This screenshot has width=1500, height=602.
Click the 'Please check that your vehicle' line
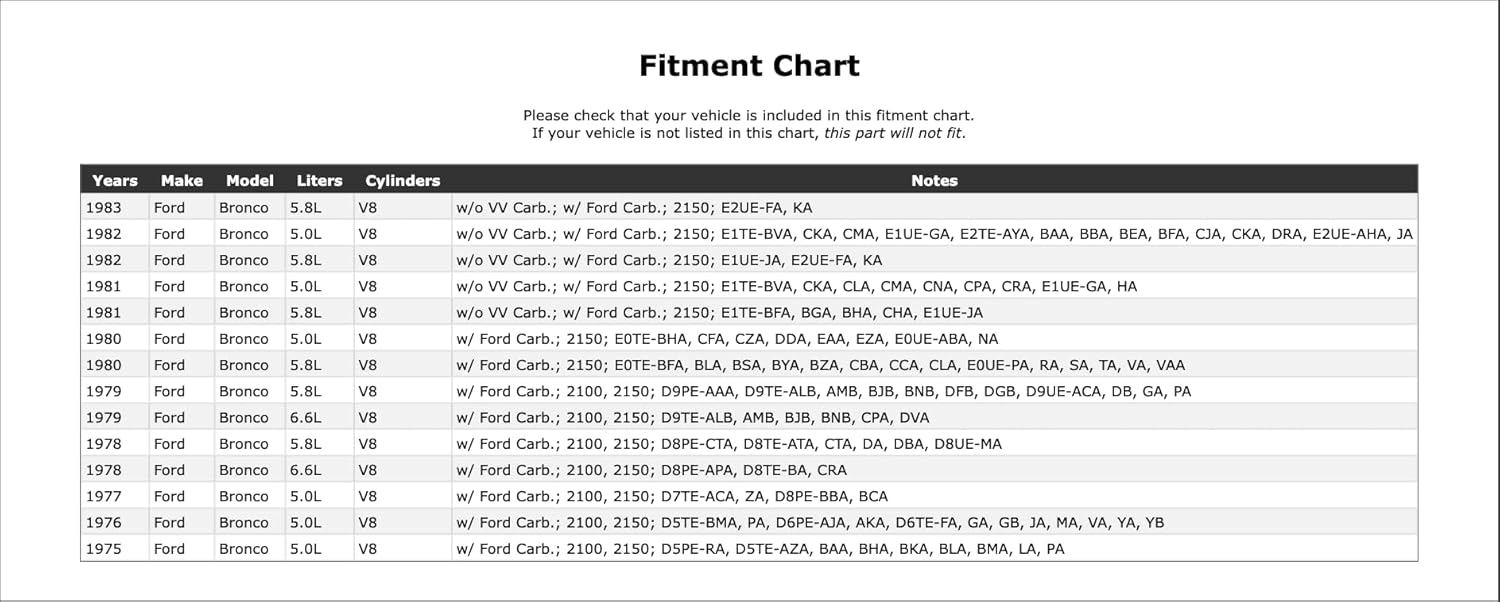[748, 116]
